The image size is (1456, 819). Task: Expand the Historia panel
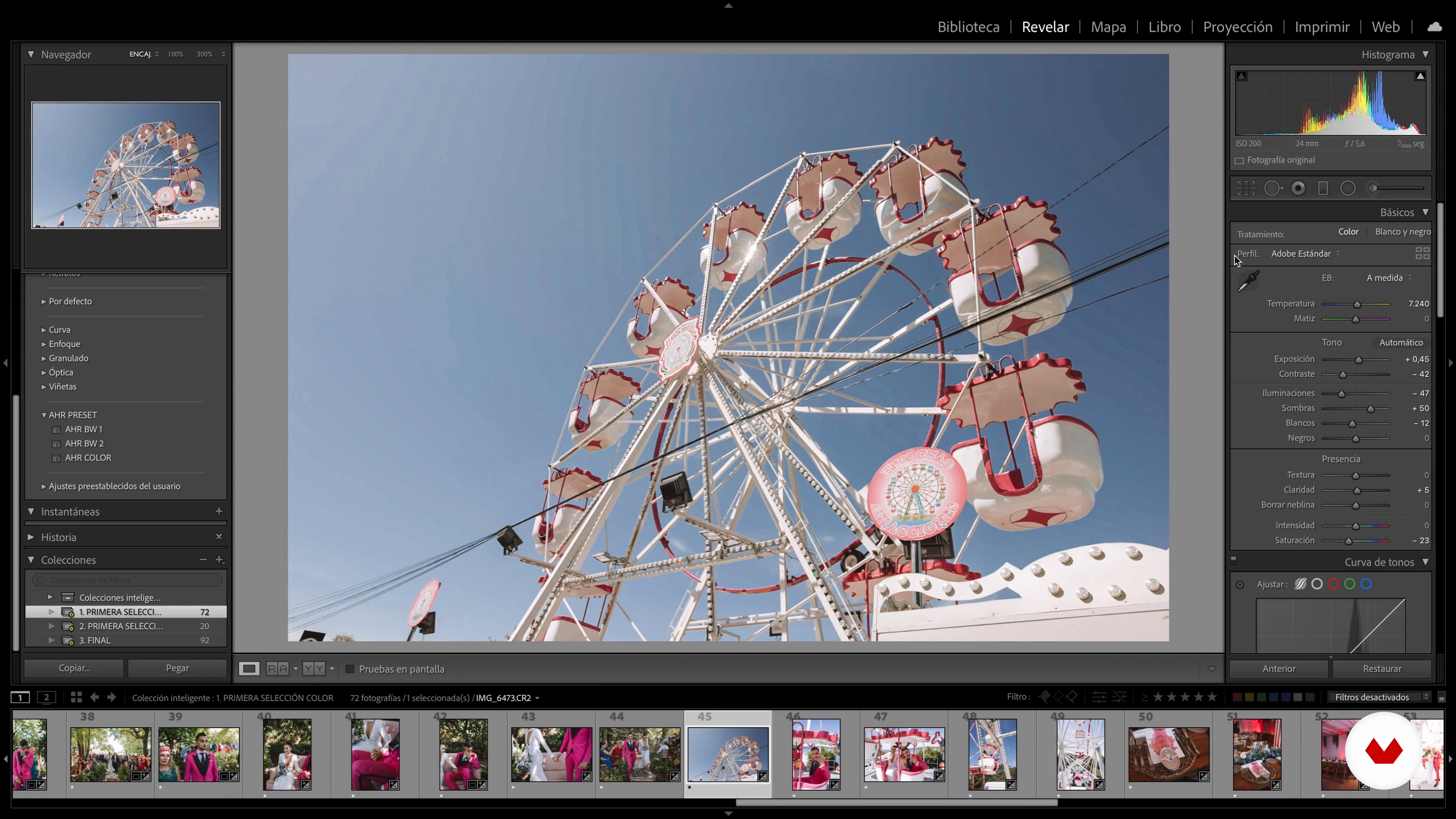coord(30,537)
